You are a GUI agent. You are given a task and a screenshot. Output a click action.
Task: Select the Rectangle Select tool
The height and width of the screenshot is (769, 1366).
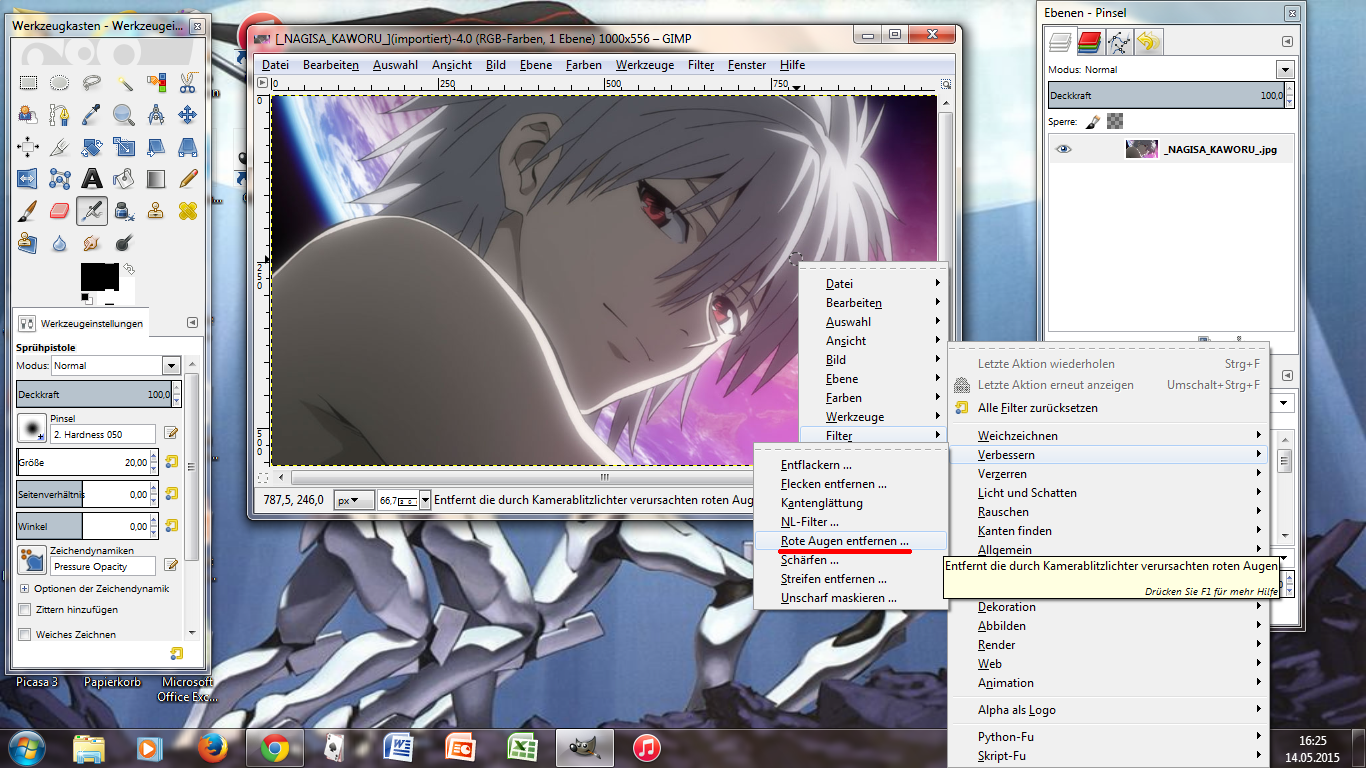pyautogui.click(x=28, y=83)
